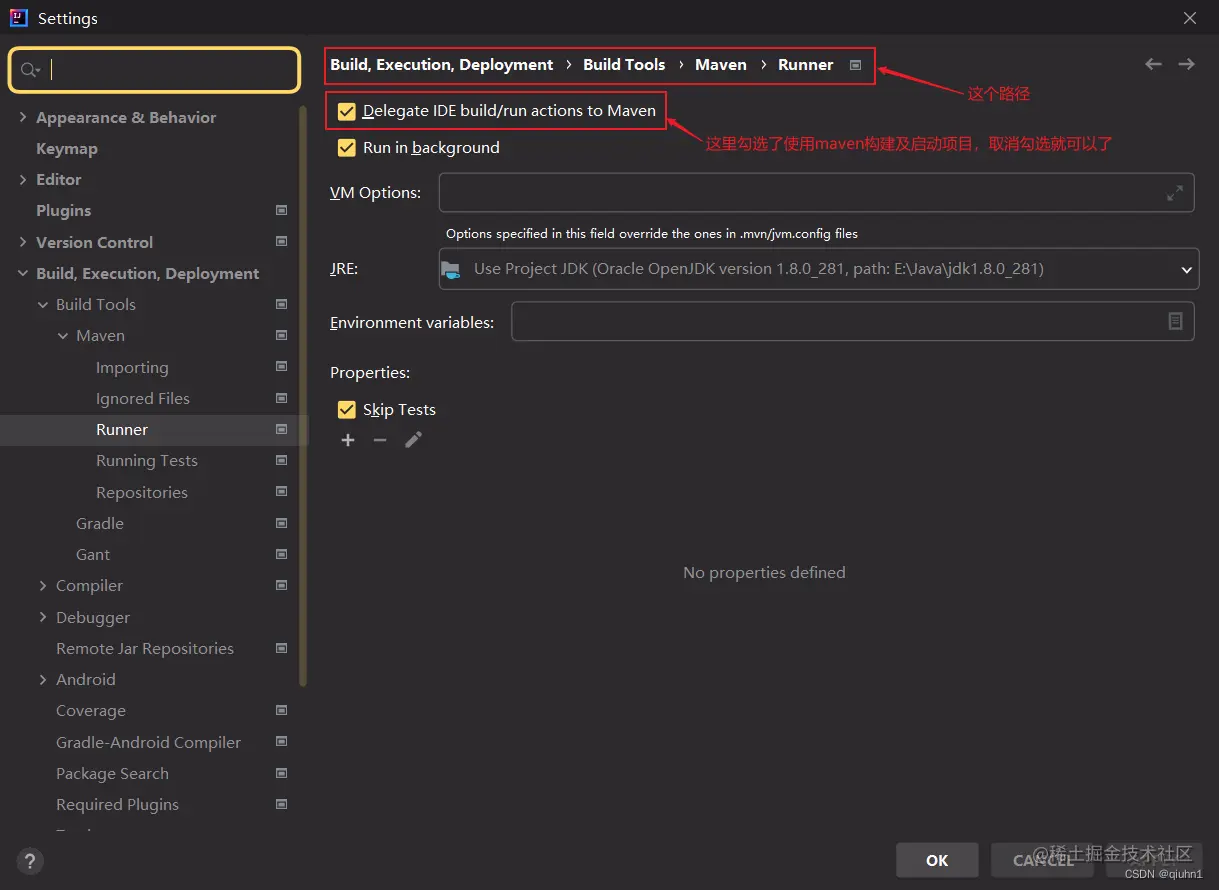The height and width of the screenshot is (890, 1219).
Task: Click project icon next to Gradle
Action: 281,523
